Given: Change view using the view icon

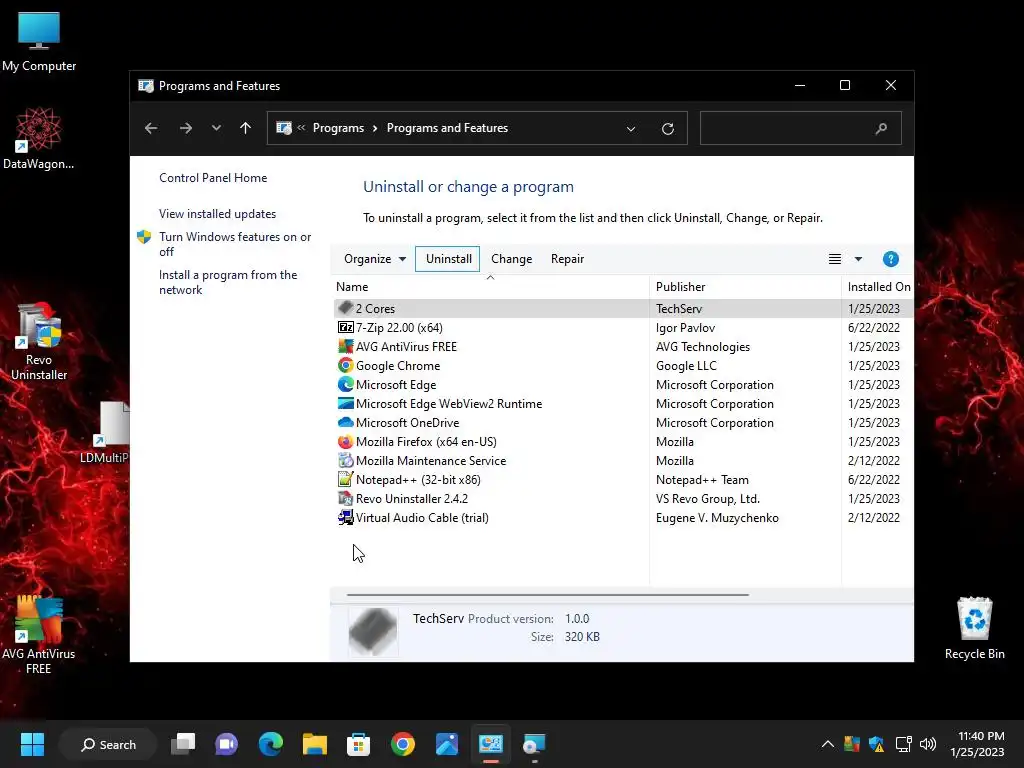Looking at the screenshot, I should pos(835,259).
